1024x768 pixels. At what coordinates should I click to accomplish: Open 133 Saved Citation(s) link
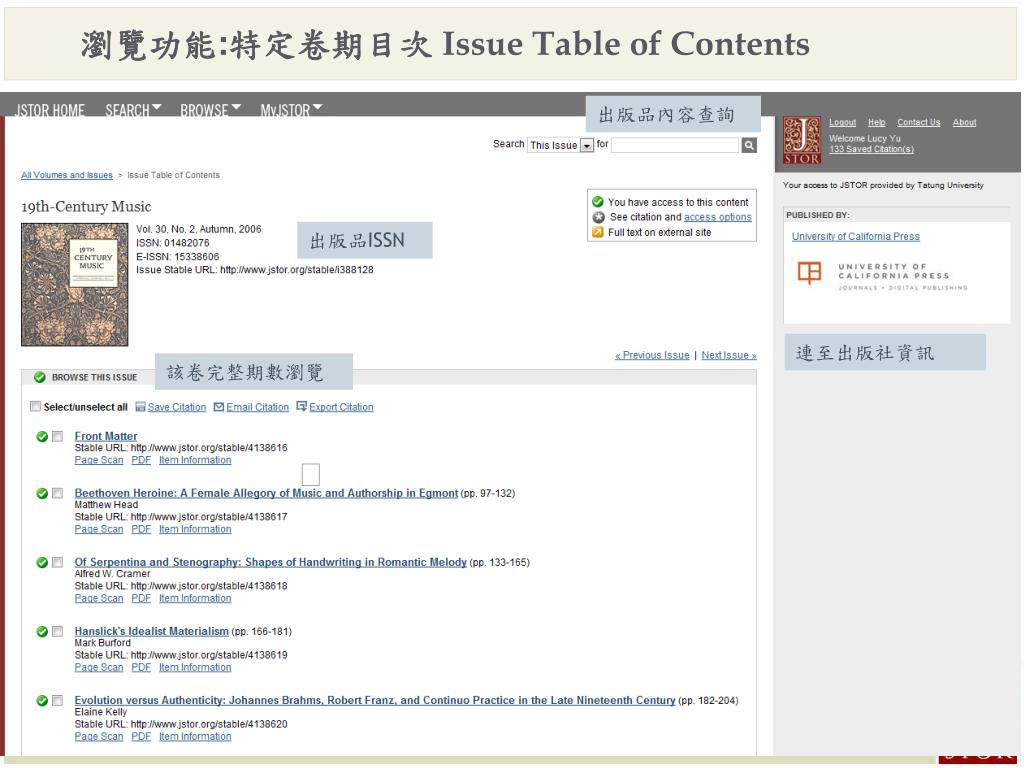tap(871, 149)
